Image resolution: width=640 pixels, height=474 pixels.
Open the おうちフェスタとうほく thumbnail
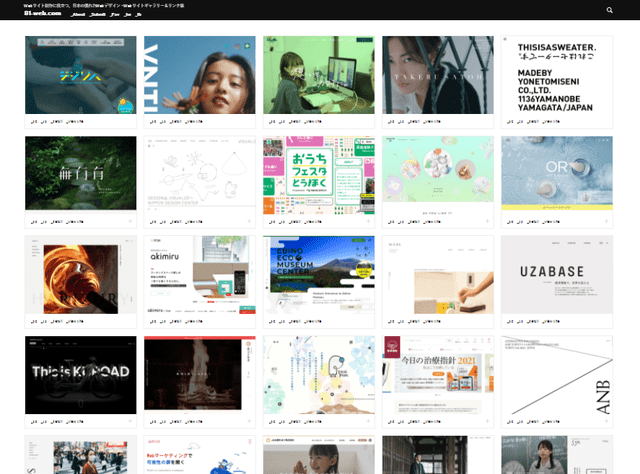319,175
